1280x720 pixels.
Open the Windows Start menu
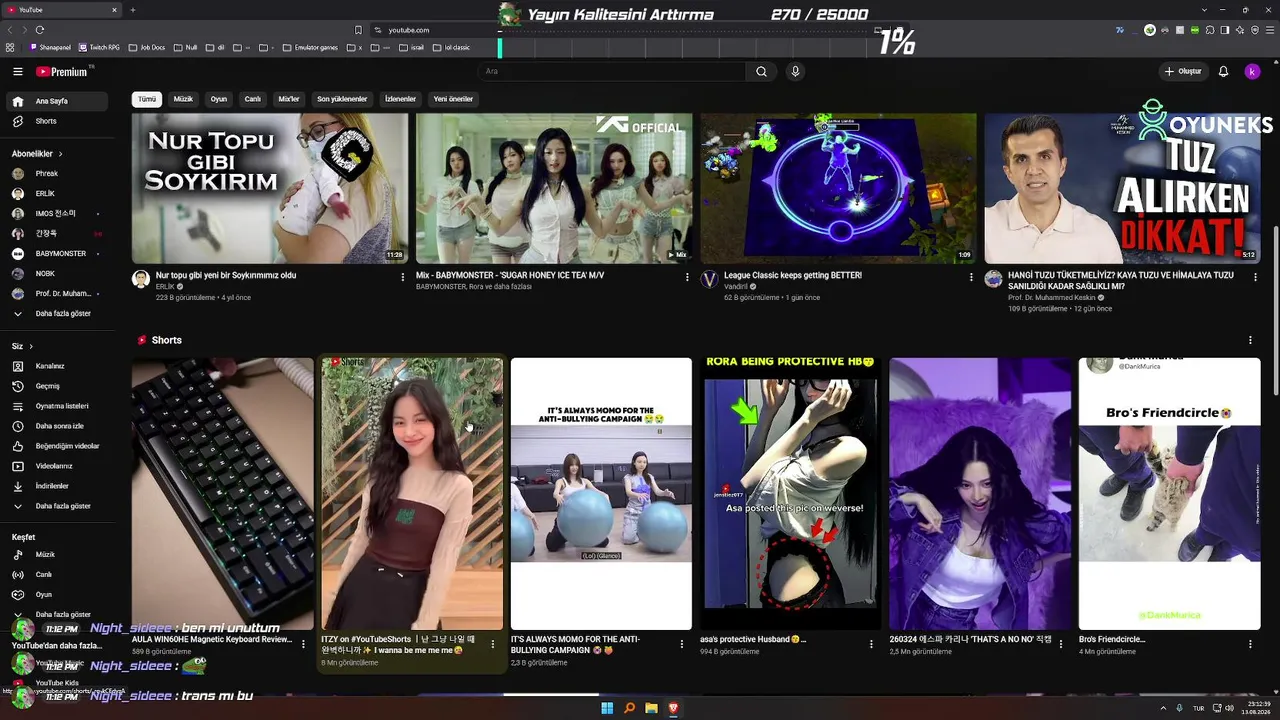point(607,708)
